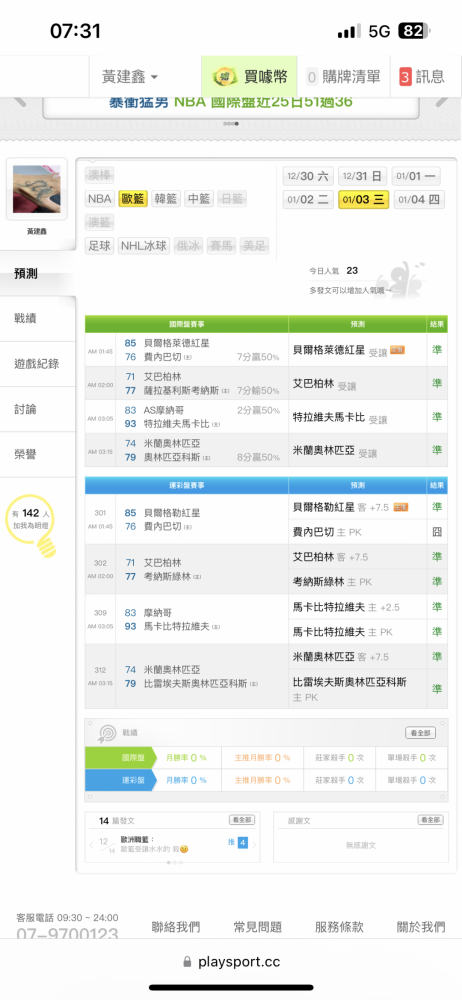Click the 艾巴柏林 客 +7.5 prediction
462x1000 pixels.
(x=331, y=557)
